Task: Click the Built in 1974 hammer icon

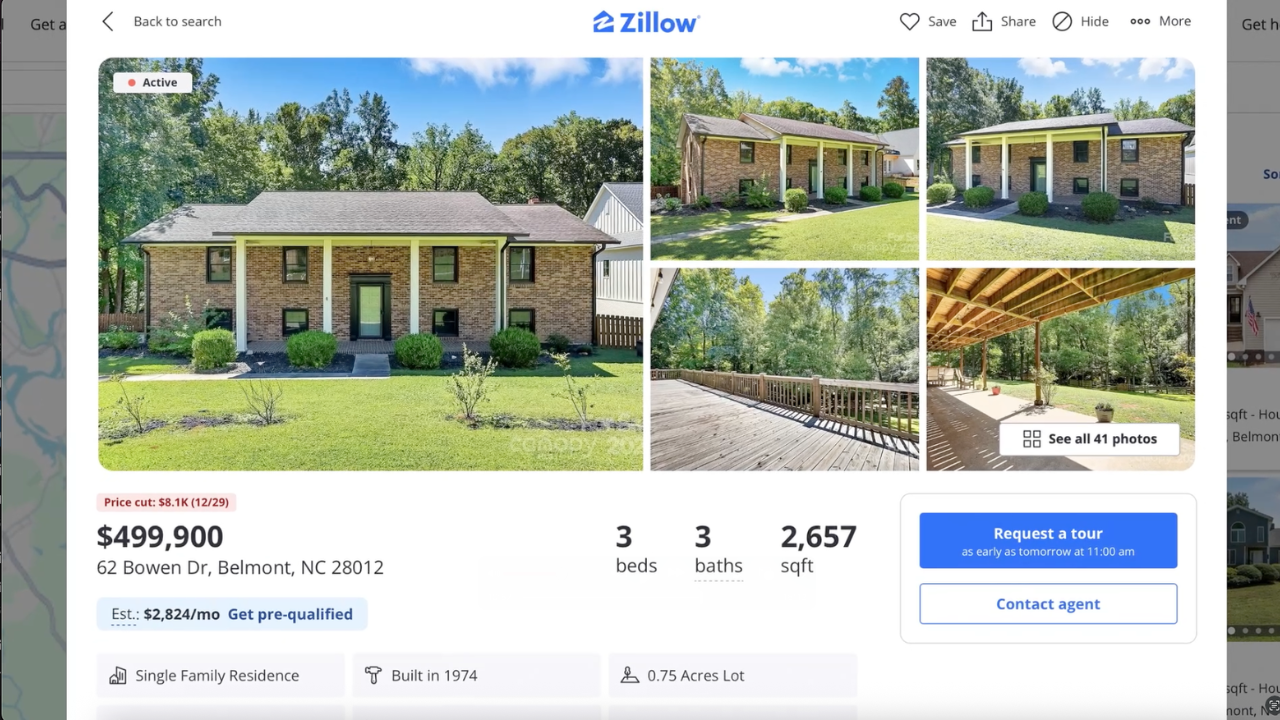Action: pos(373,676)
